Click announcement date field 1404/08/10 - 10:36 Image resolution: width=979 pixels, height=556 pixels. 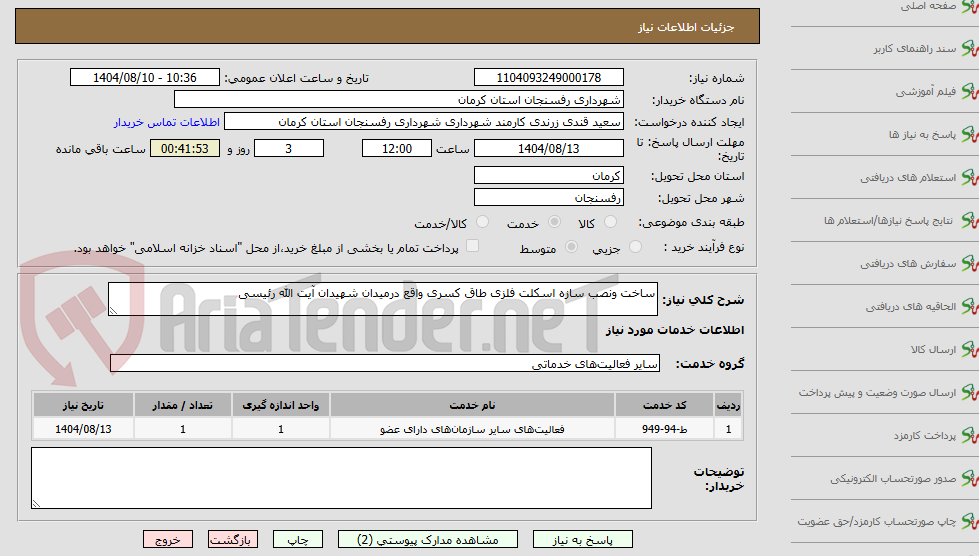[145, 77]
